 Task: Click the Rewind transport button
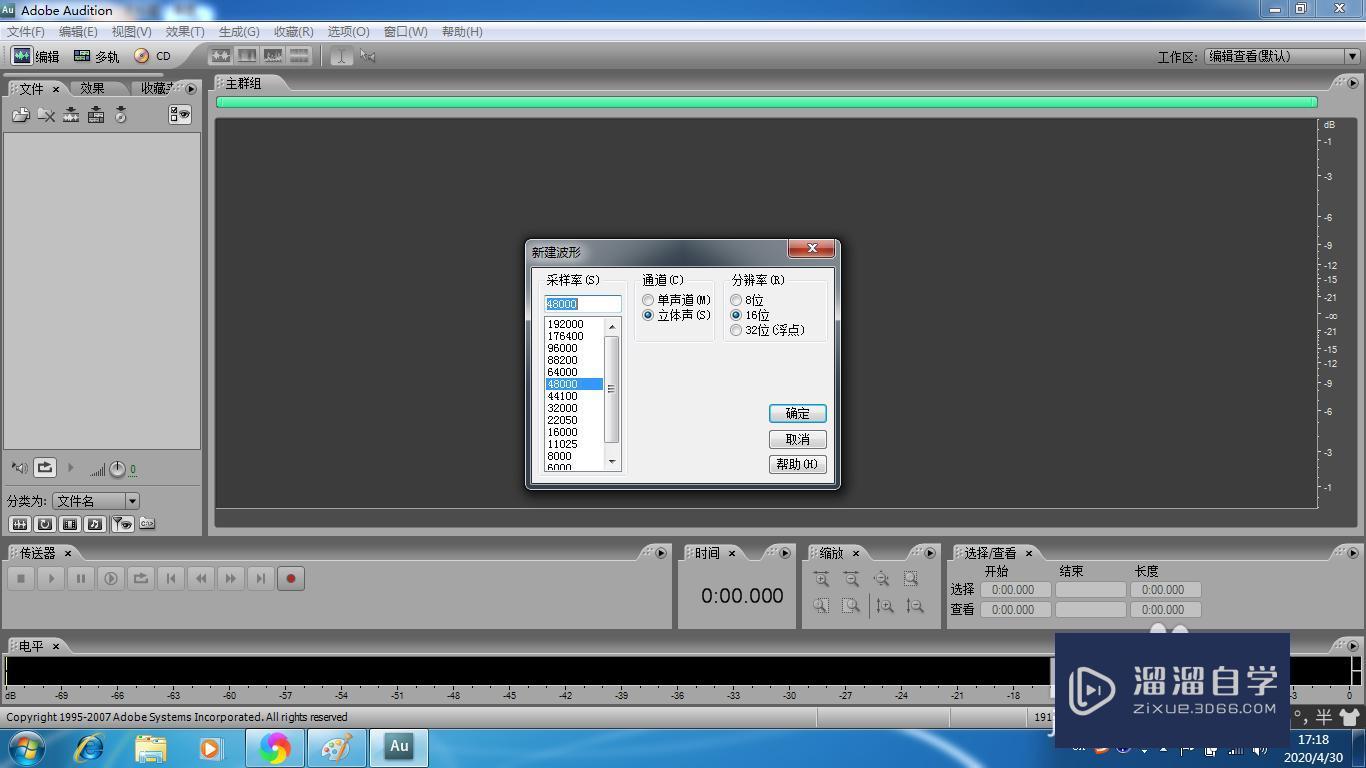click(201, 578)
